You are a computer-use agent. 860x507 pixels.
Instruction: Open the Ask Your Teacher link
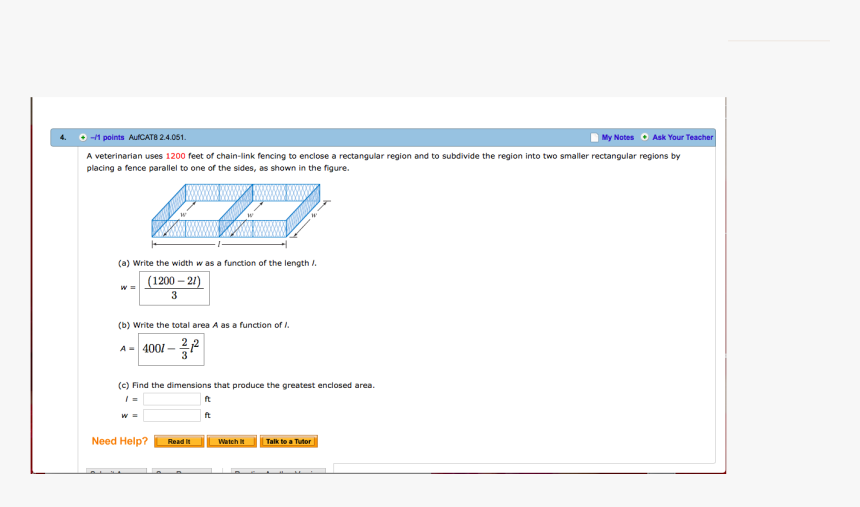pos(682,137)
